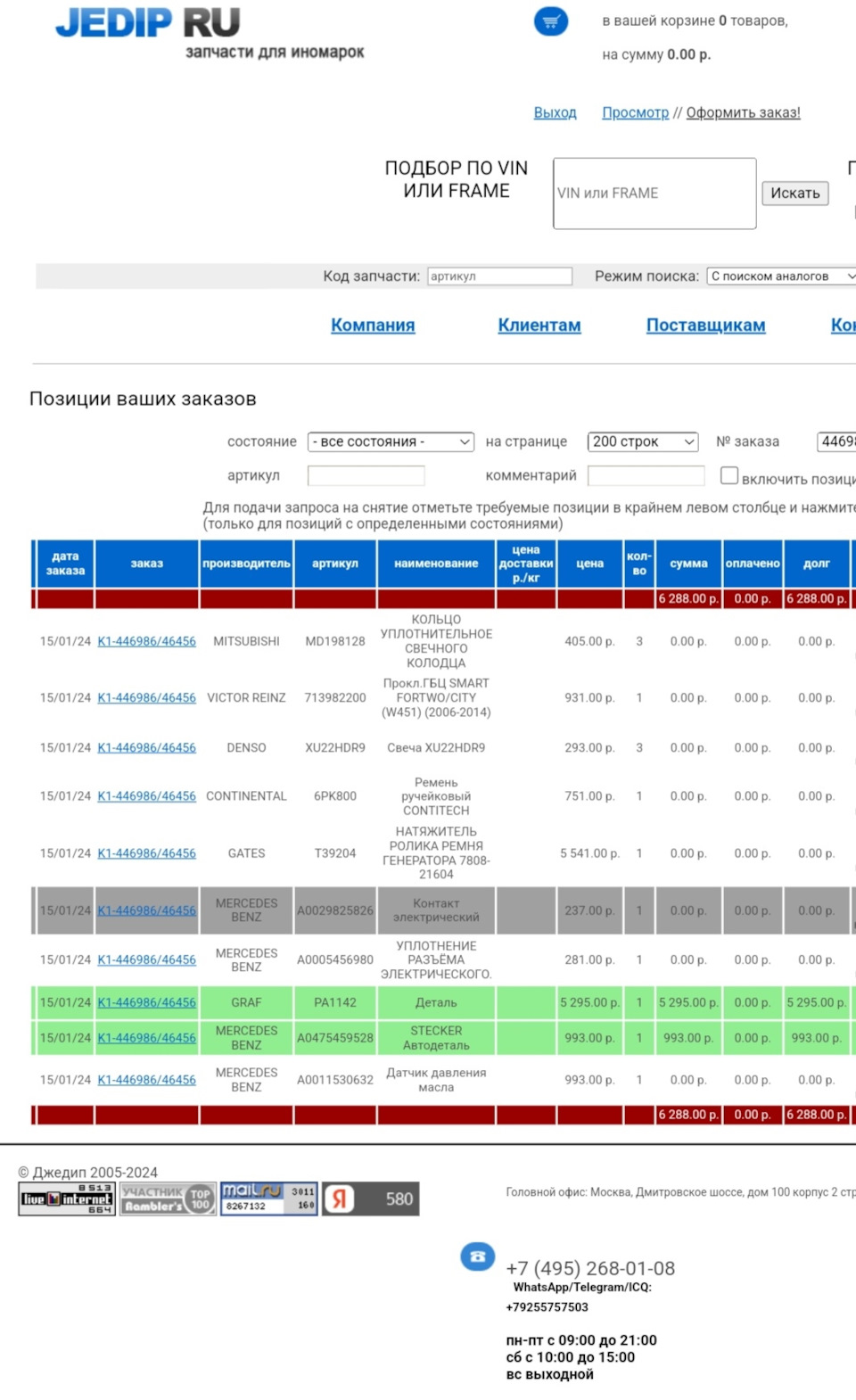
Task: Open the order link in the MITSUBISHI row
Action: point(146,641)
